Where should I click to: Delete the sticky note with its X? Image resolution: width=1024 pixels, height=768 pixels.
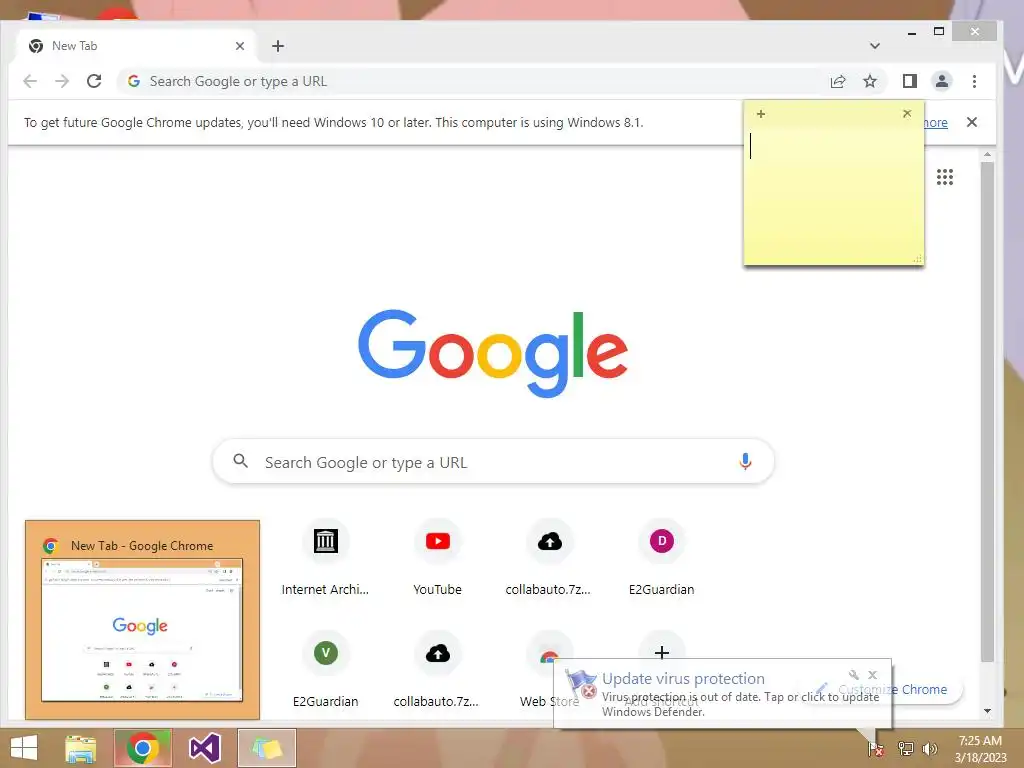[x=907, y=114]
